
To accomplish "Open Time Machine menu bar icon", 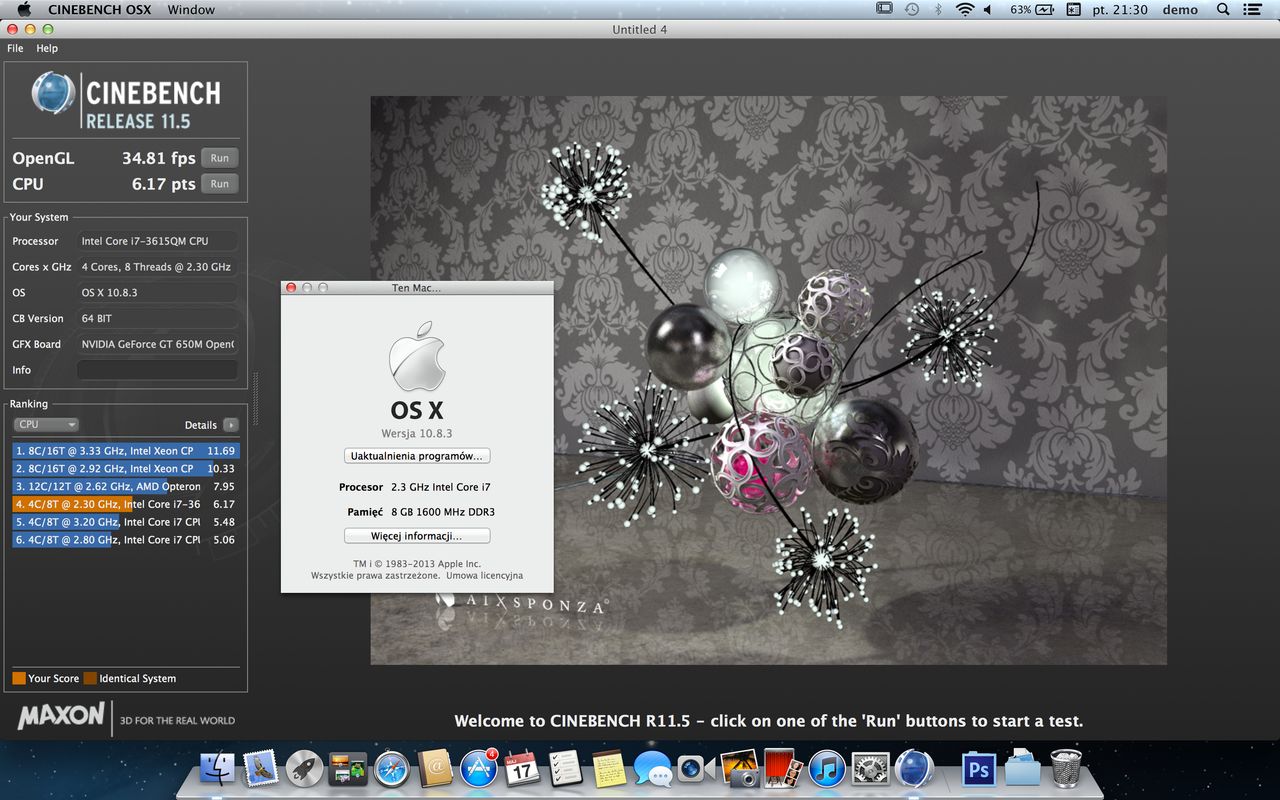I will [911, 9].
